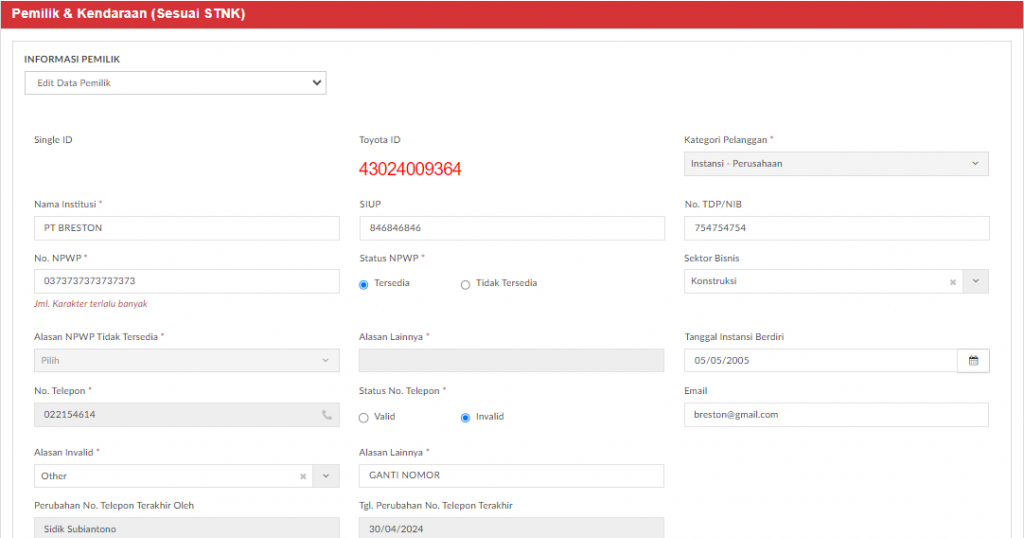The width and height of the screenshot is (1024, 538).
Task: Edit the Nama Institusi field PT BRESTON
Action: tap(187, 228)
